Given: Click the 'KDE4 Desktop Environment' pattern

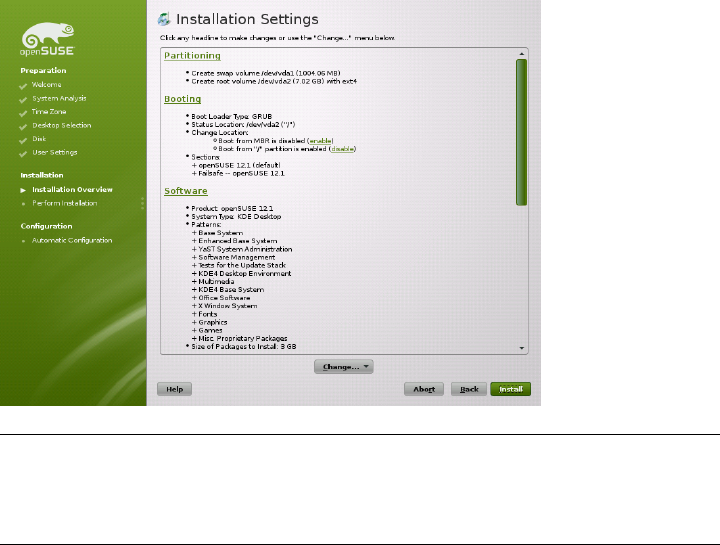Looking at the screenshot, I should click(245, 274).
